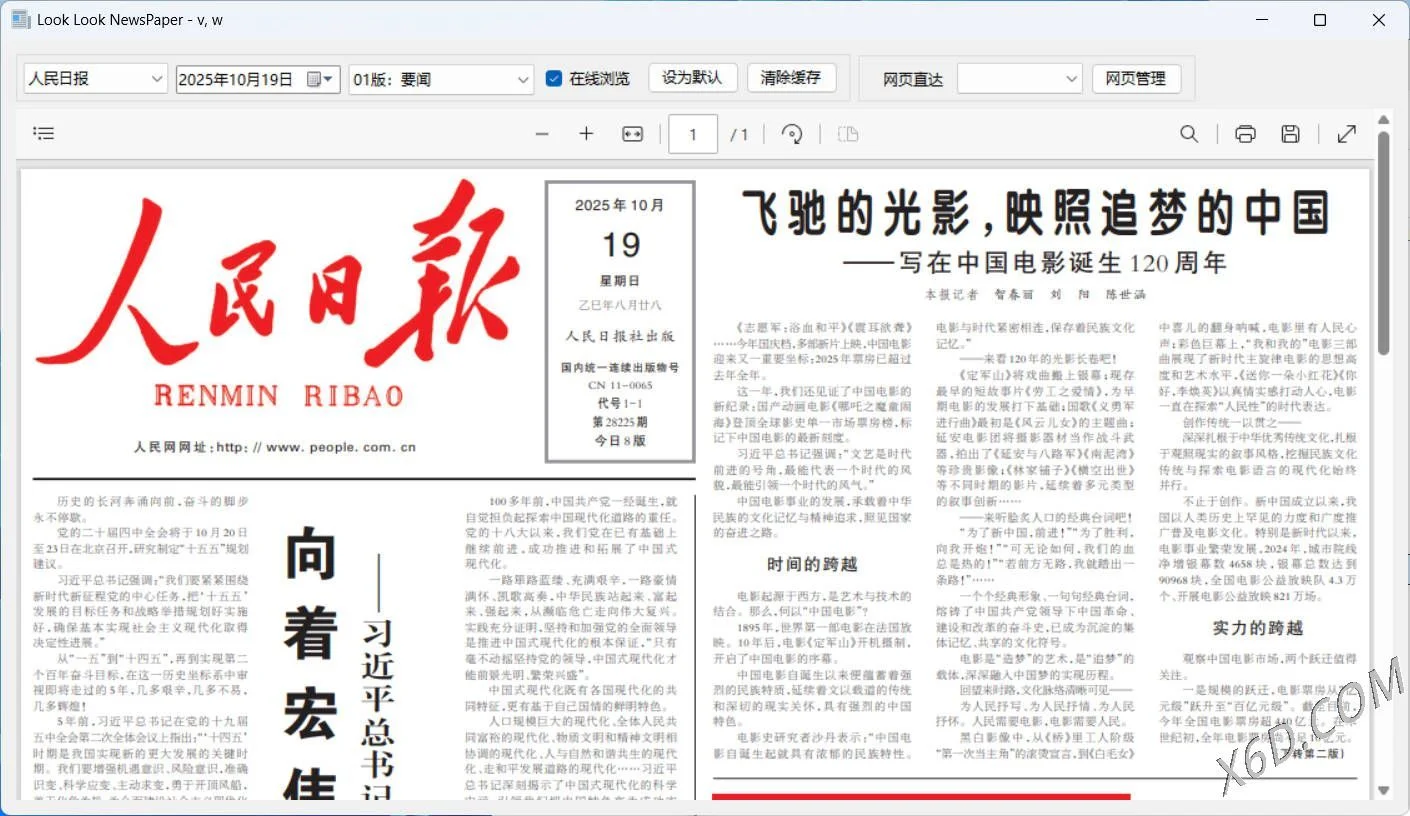Zoom in on the newspaper page

tap(586, 133)
